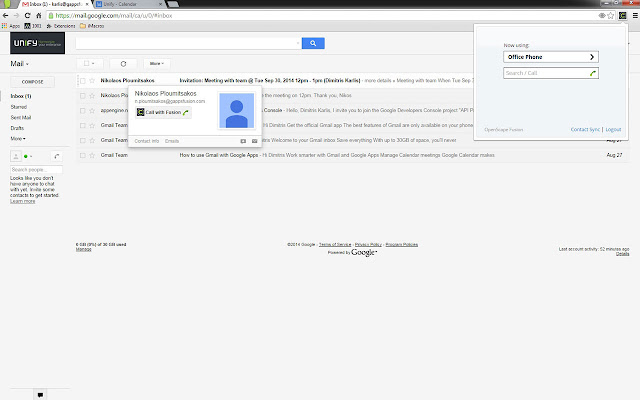Star the appengine email row
Image resolution: width=640 pixels, height=400 pixels.
click(92, 111)
